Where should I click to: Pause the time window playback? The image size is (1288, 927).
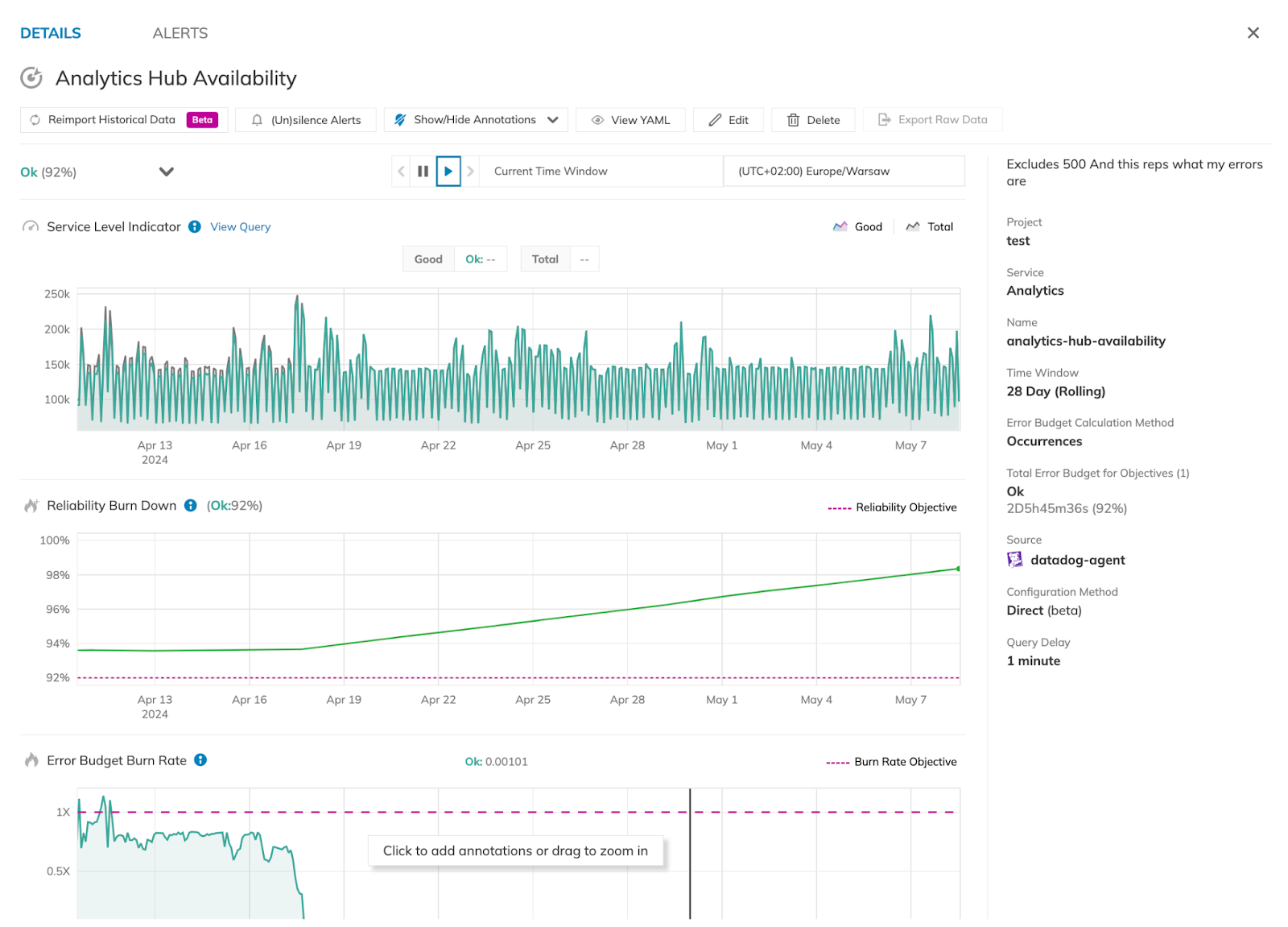point(423,172)
